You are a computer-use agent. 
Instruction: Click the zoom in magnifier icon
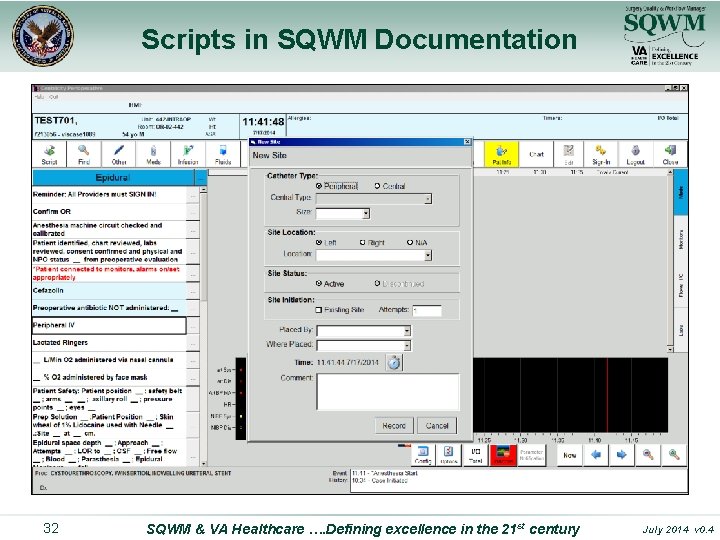pos(674,455)
